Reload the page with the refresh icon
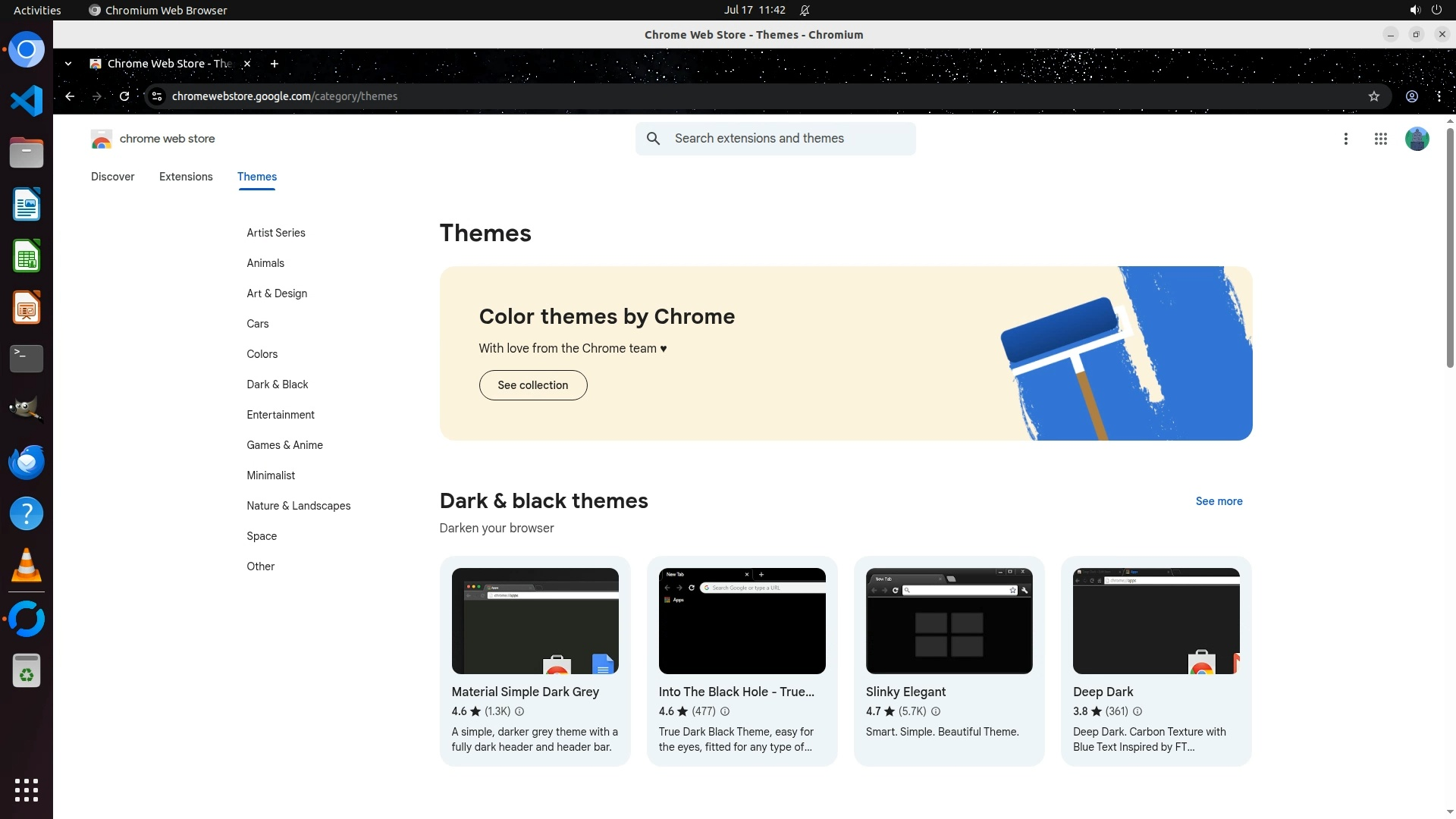The image size is (1456, 819). point(124,96)
